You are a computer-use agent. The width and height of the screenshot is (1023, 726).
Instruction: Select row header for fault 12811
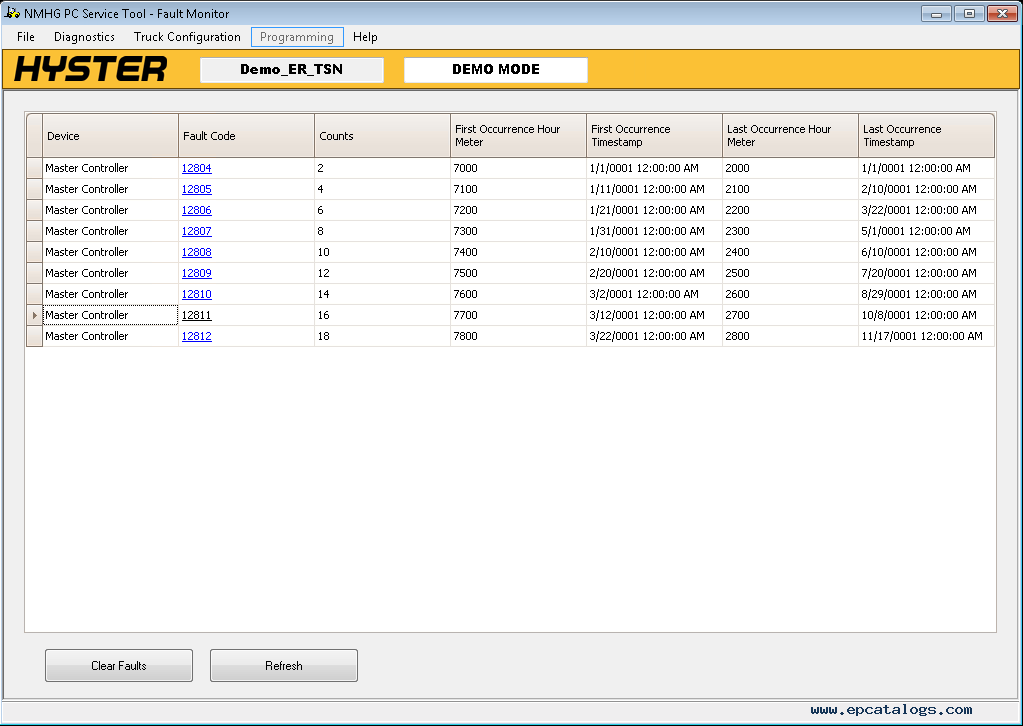[34, 315]
